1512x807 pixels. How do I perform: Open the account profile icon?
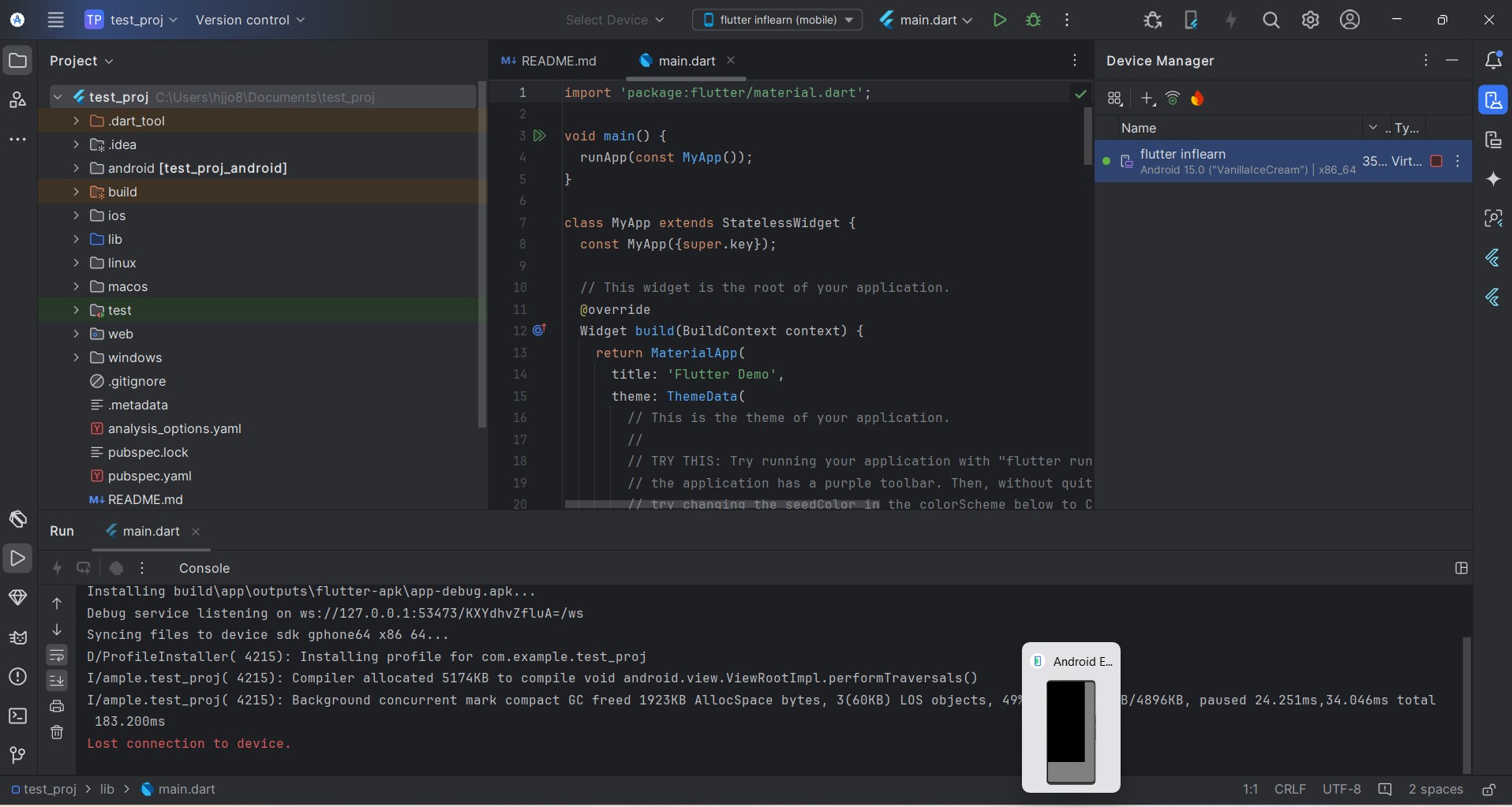[x=1350, y=21]
